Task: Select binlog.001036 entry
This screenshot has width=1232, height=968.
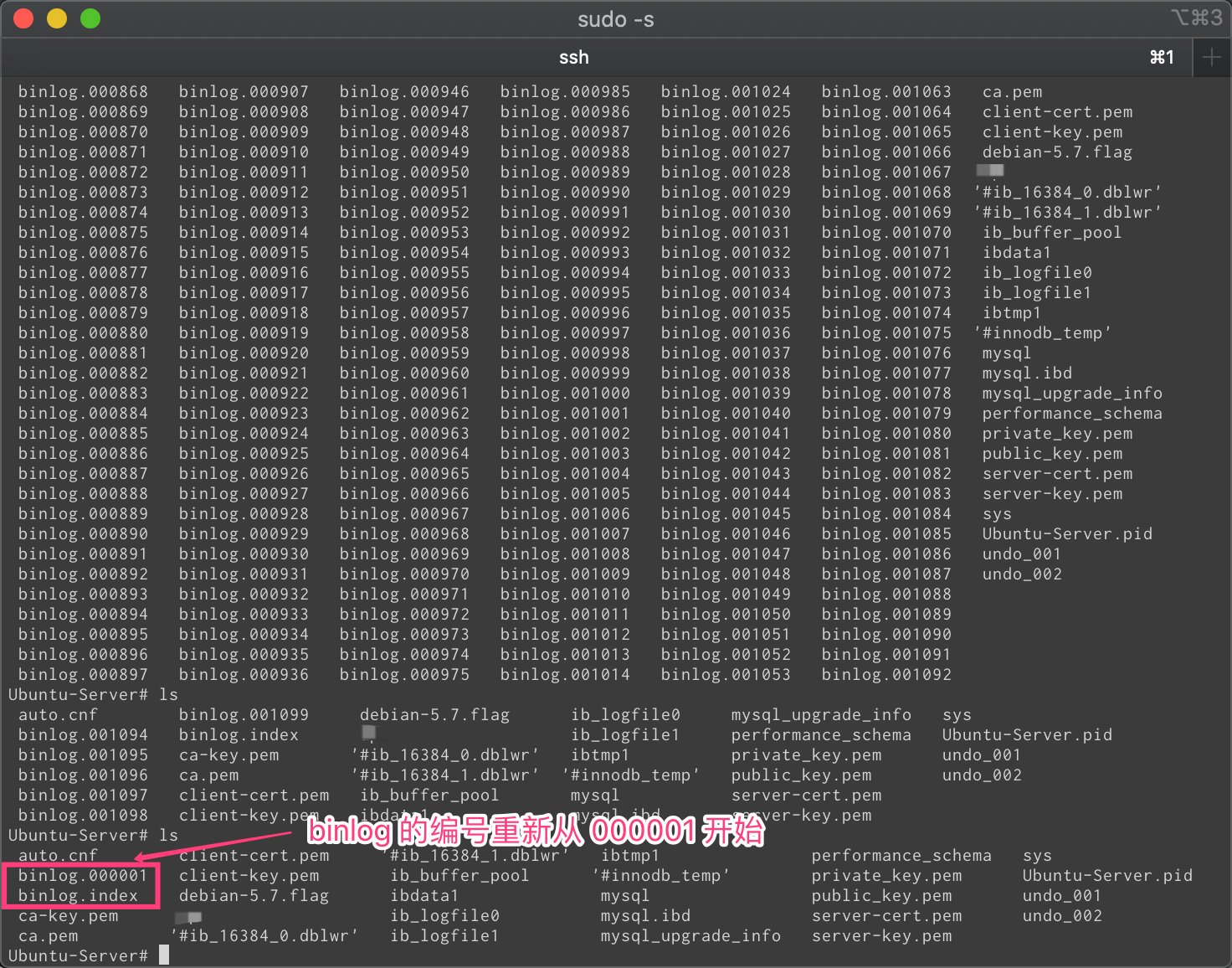Action: [726, 332]
